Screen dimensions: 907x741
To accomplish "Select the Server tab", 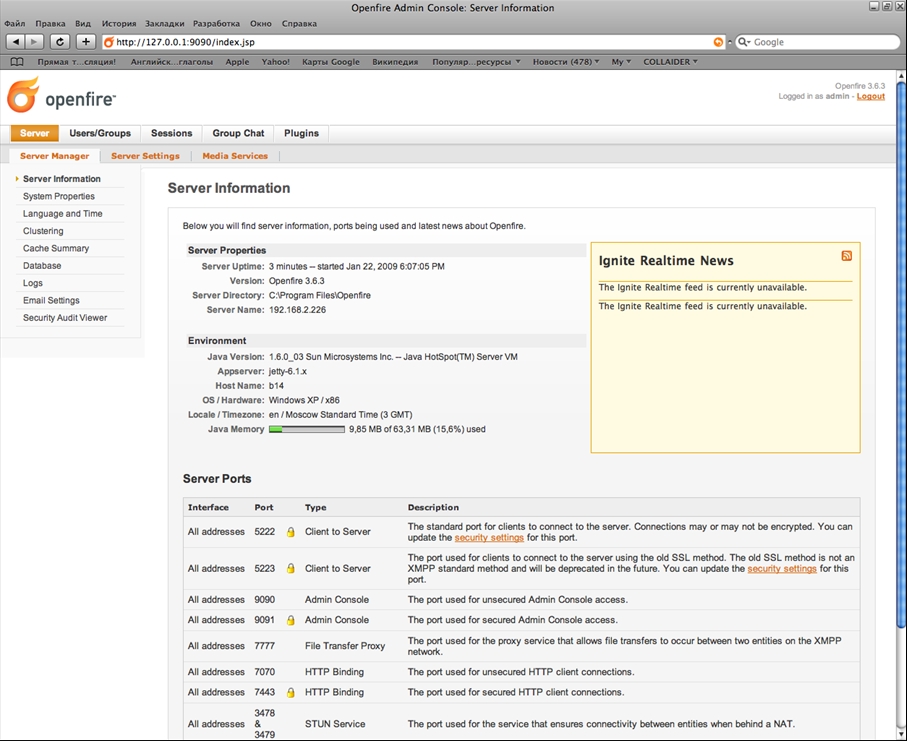I will pyautogui.click(x=35, y=133).
